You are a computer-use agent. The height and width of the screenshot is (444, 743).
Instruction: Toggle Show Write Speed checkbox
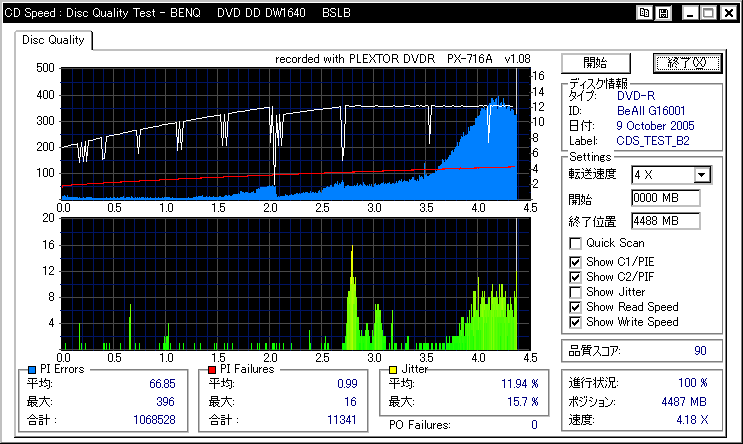pos(575,323)
